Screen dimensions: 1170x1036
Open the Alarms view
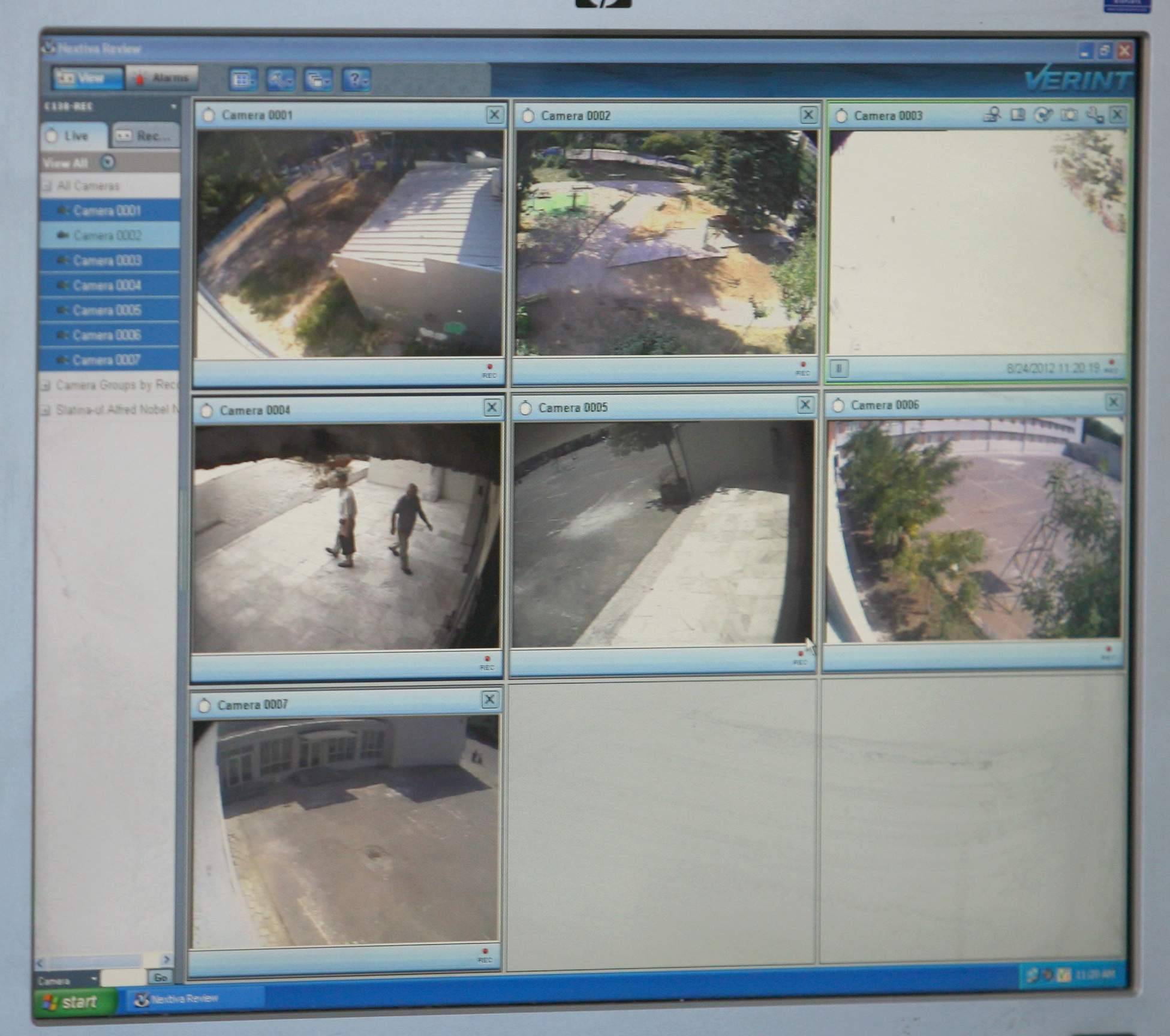(163, 78)
